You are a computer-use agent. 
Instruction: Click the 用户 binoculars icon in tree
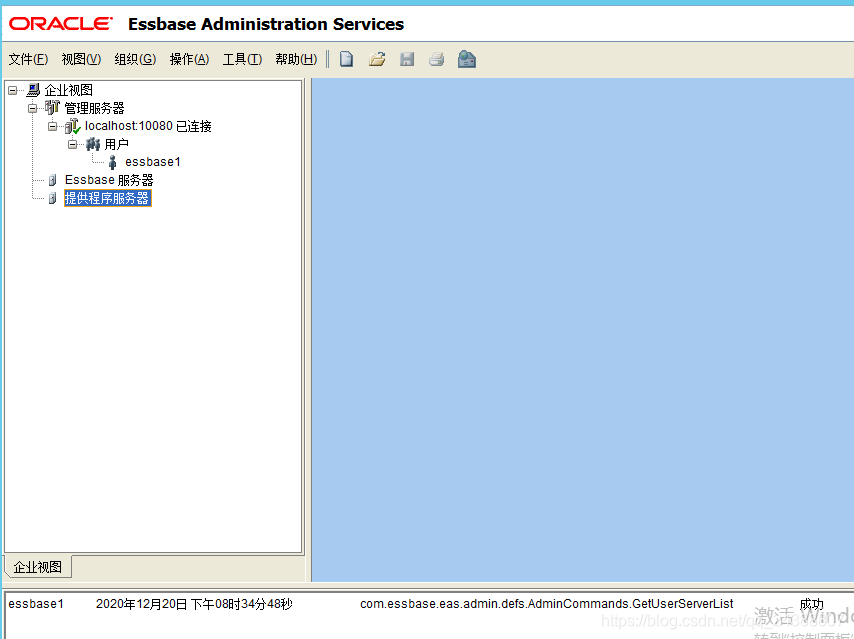click(x=94, y=143)
